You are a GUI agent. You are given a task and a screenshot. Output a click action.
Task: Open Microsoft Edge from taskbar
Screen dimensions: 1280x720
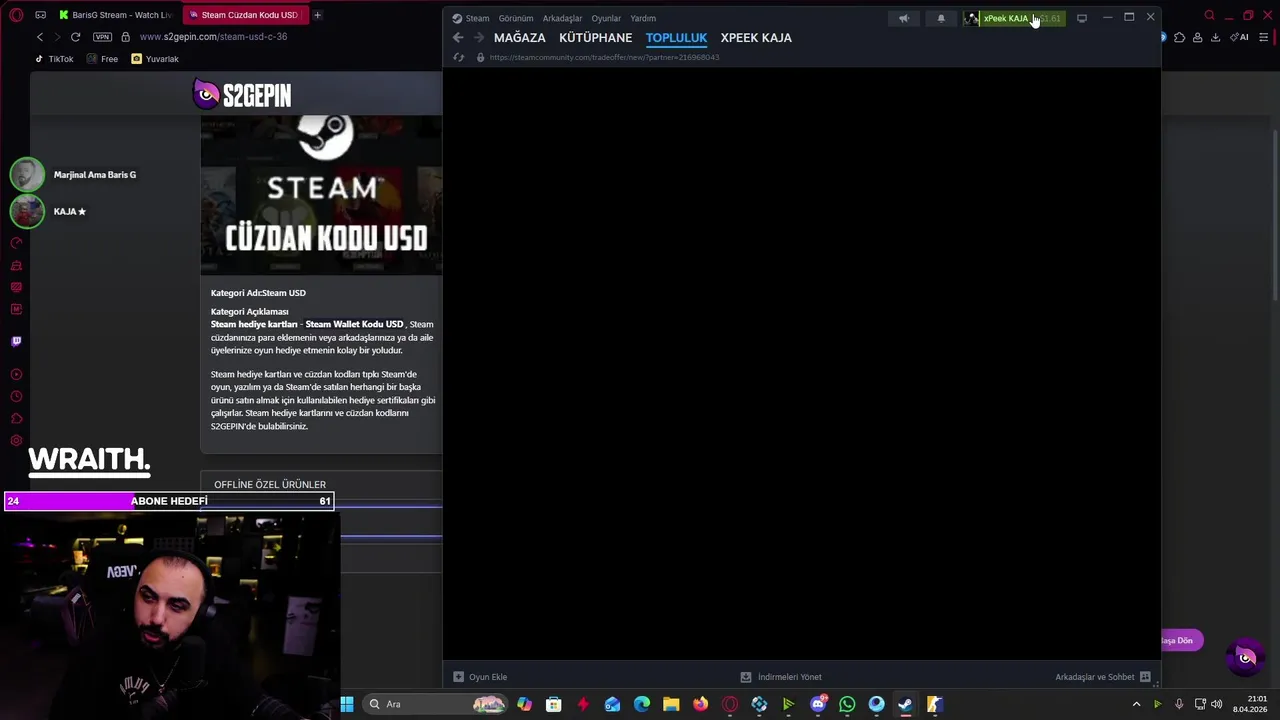tap(642, 704)
